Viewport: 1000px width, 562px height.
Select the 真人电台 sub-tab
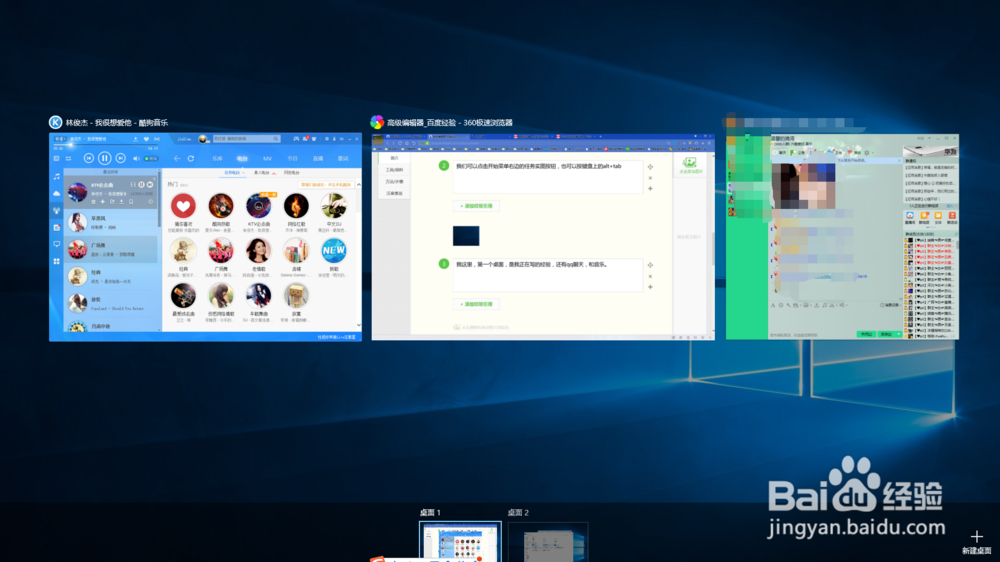[263, 173]
